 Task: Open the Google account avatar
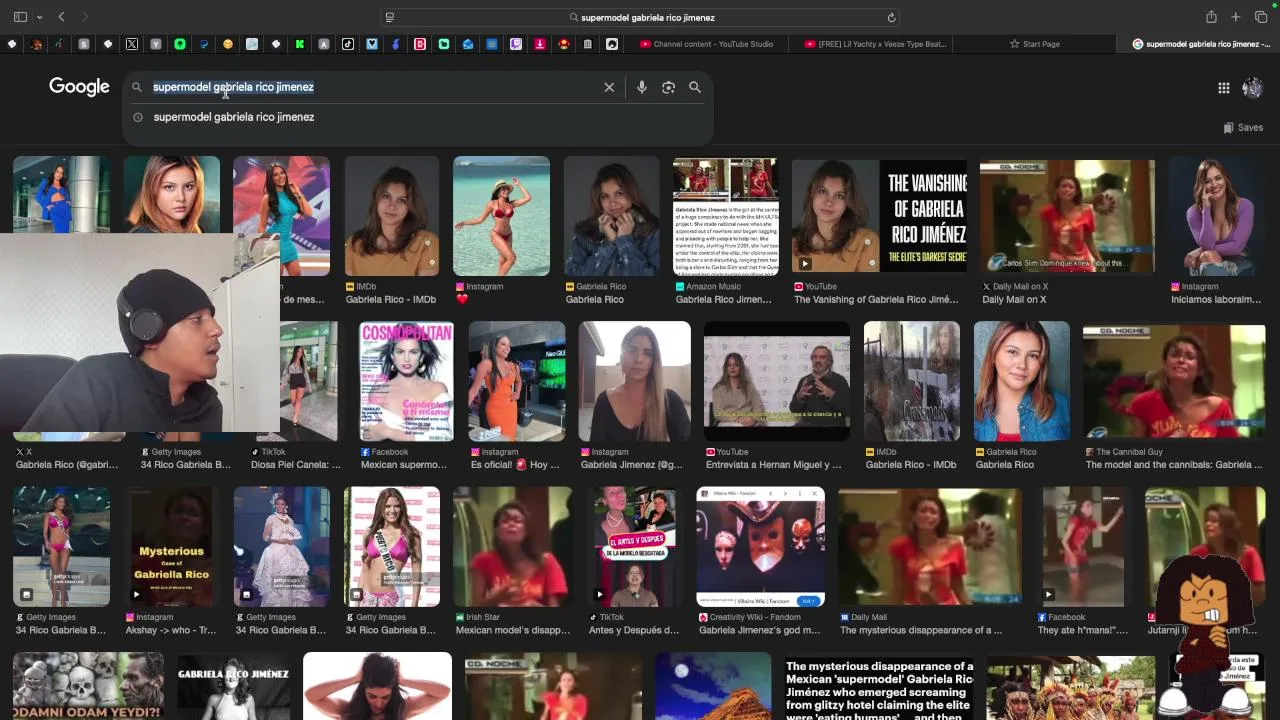pos(1252,88)
